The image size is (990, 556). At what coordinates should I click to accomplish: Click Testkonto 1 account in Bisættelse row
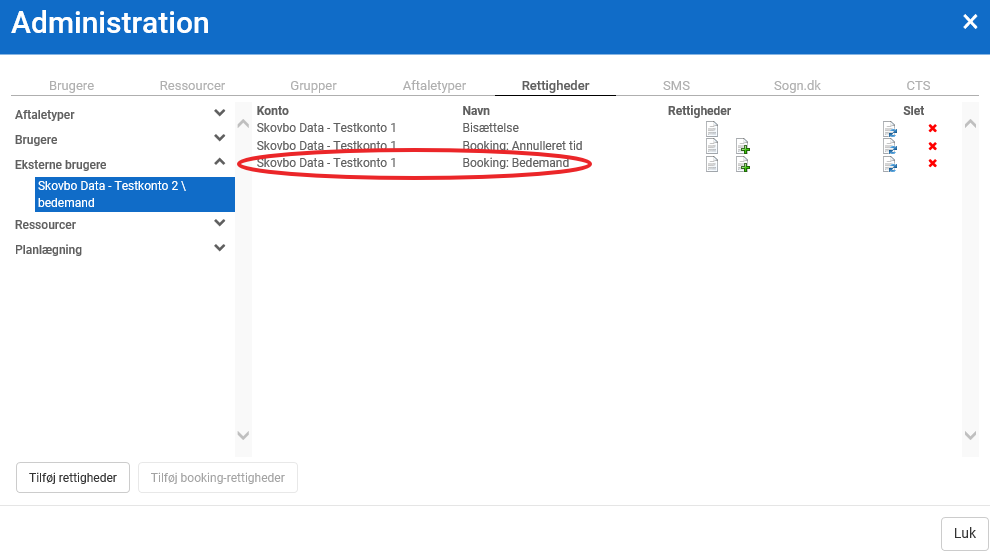[326, 127]
